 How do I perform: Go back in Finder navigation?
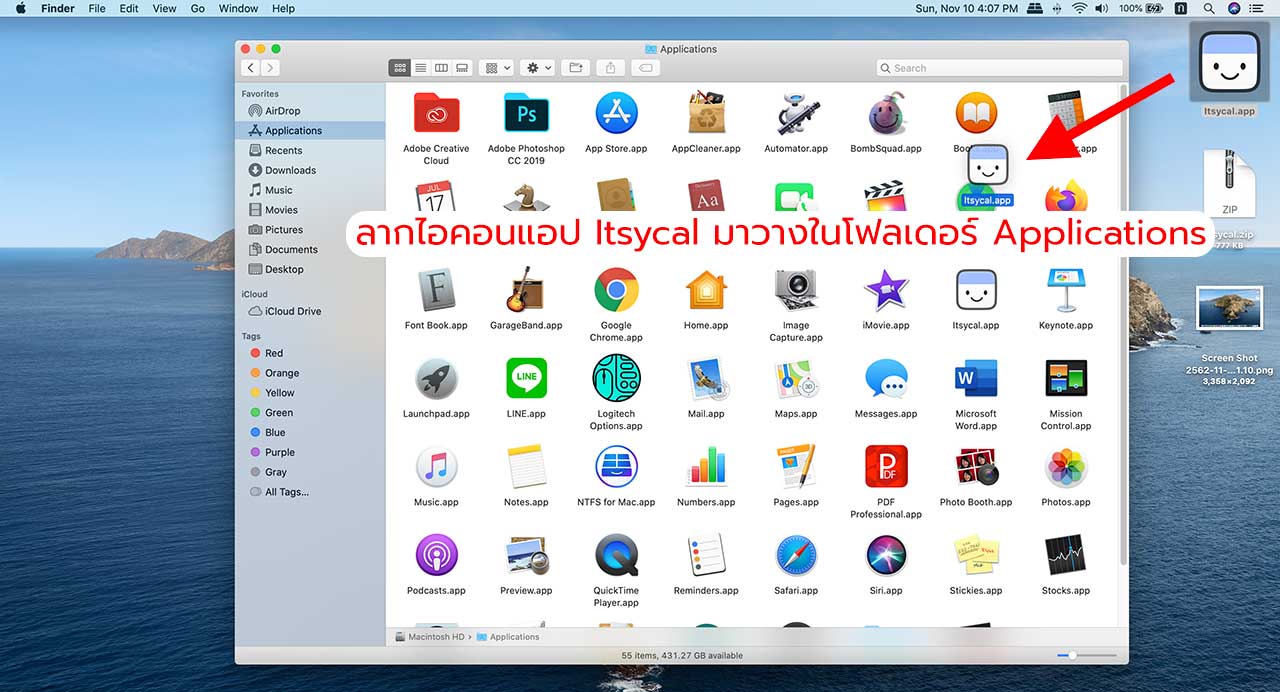pos(250,68)
